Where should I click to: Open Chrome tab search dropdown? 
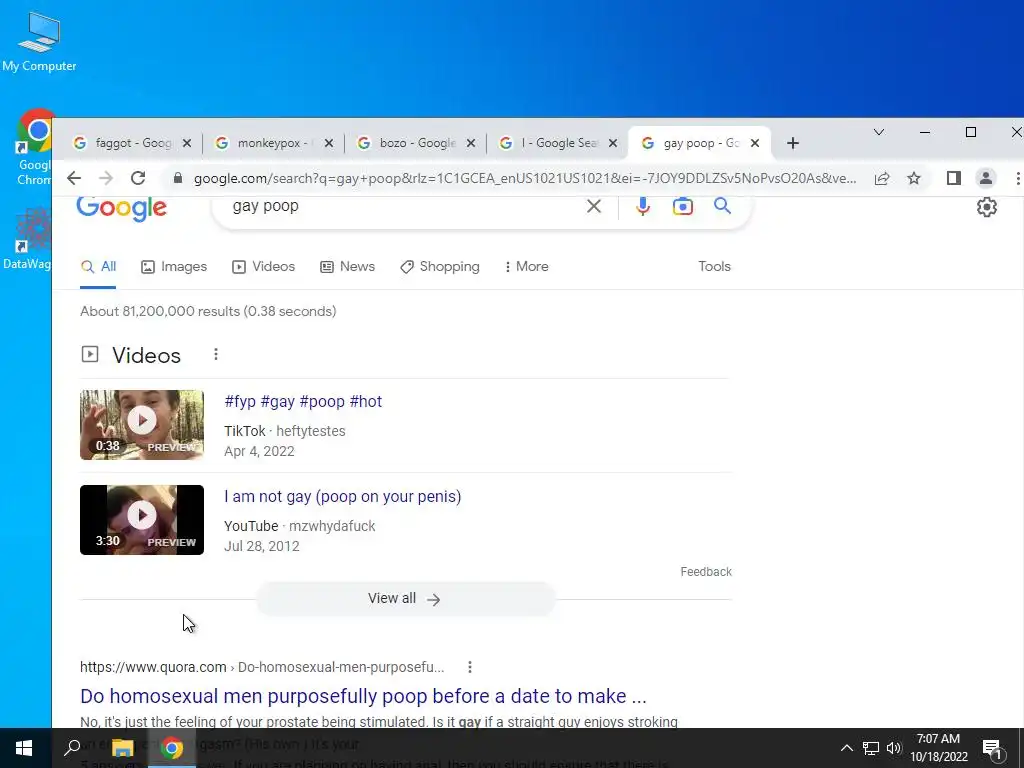pos(879,132)
